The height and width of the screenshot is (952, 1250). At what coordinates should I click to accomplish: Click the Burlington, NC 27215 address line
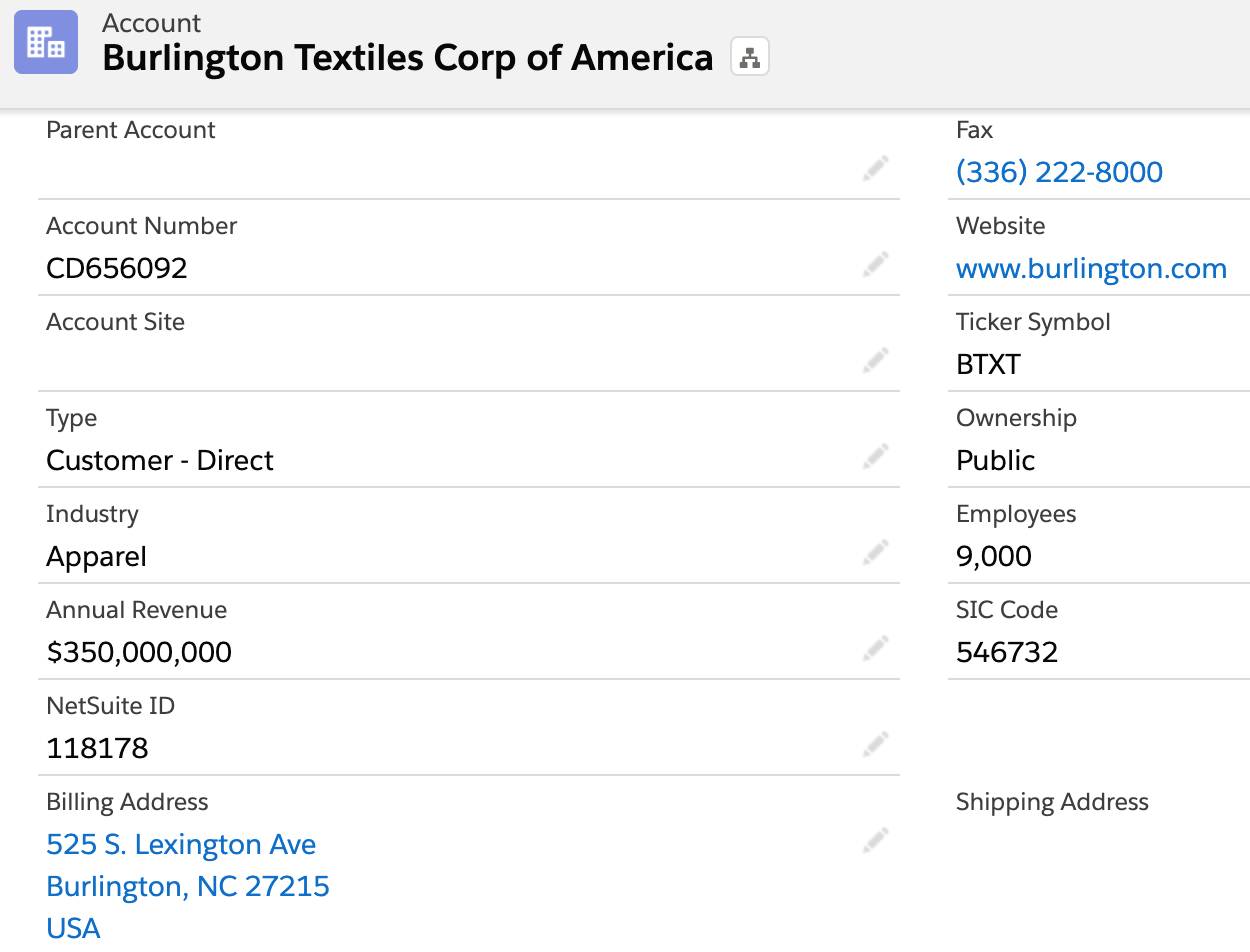(188, 887)
